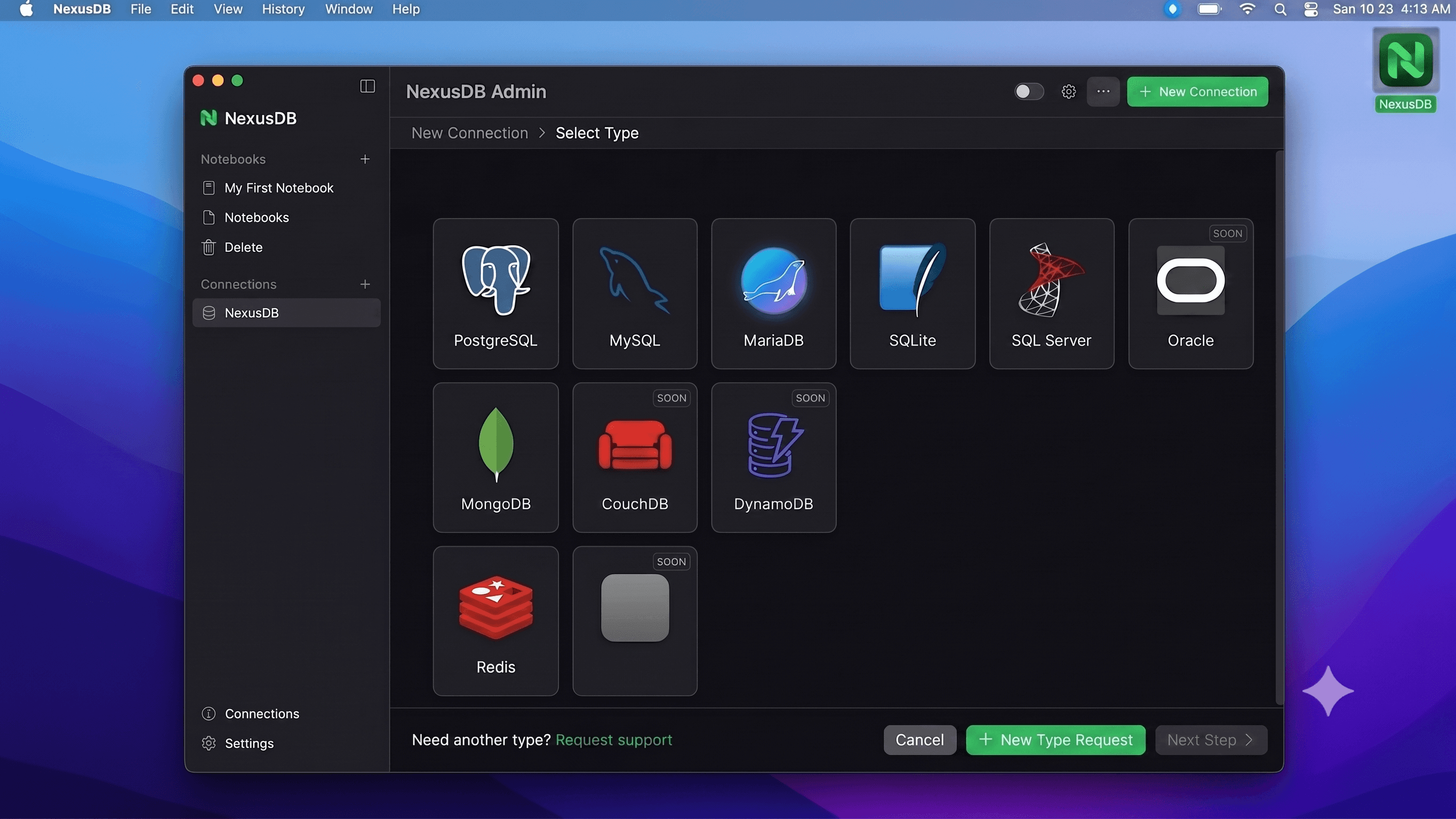Add a connection with plus icon
Image resolution: width=1456 pixels, height=819 pixels.
(x=365, y=284)
